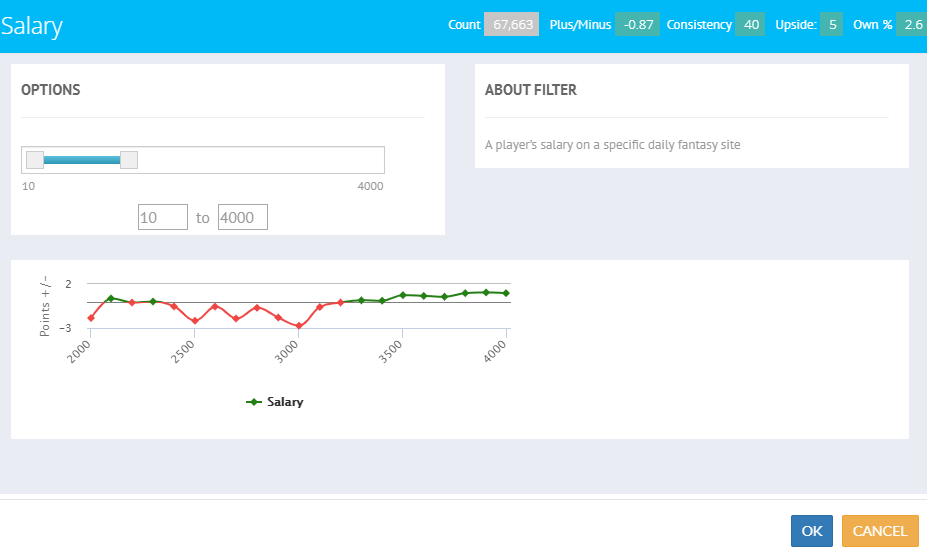Click the OPTIONS panel heading
The width and height of the screenshot is (927, 554).
51,90
